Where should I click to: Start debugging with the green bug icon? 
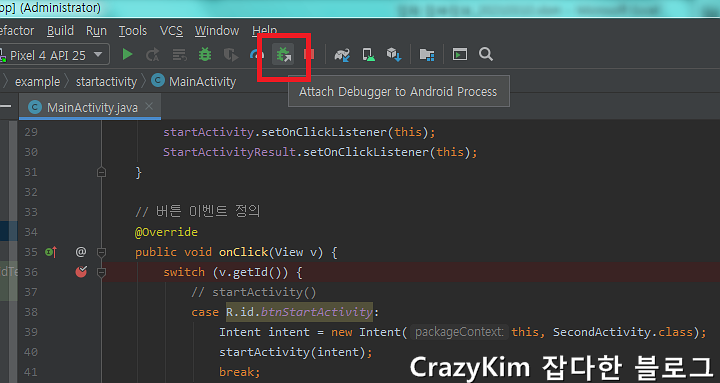(x=205, y=55)
